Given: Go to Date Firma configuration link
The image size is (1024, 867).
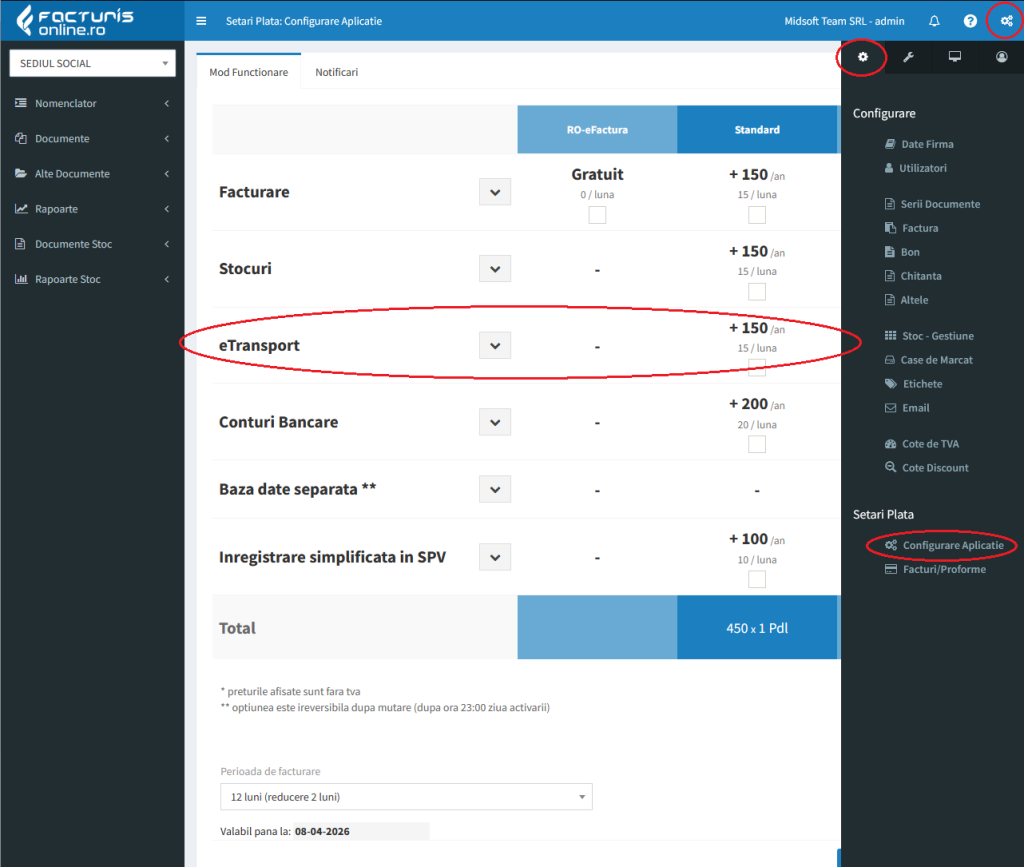Looking at the screenshot, I should pyautogui.click(x=927, y=144).
